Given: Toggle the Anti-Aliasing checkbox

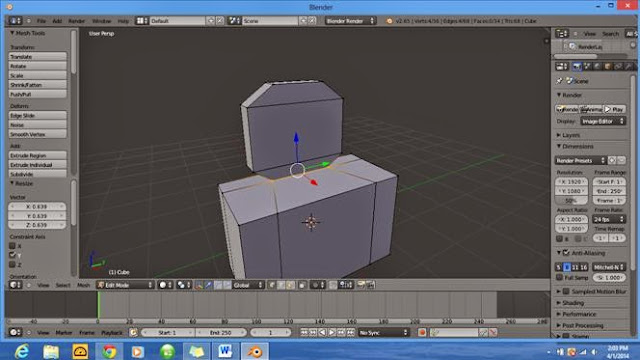Looking at the screenshot, I should coord(566,253).
